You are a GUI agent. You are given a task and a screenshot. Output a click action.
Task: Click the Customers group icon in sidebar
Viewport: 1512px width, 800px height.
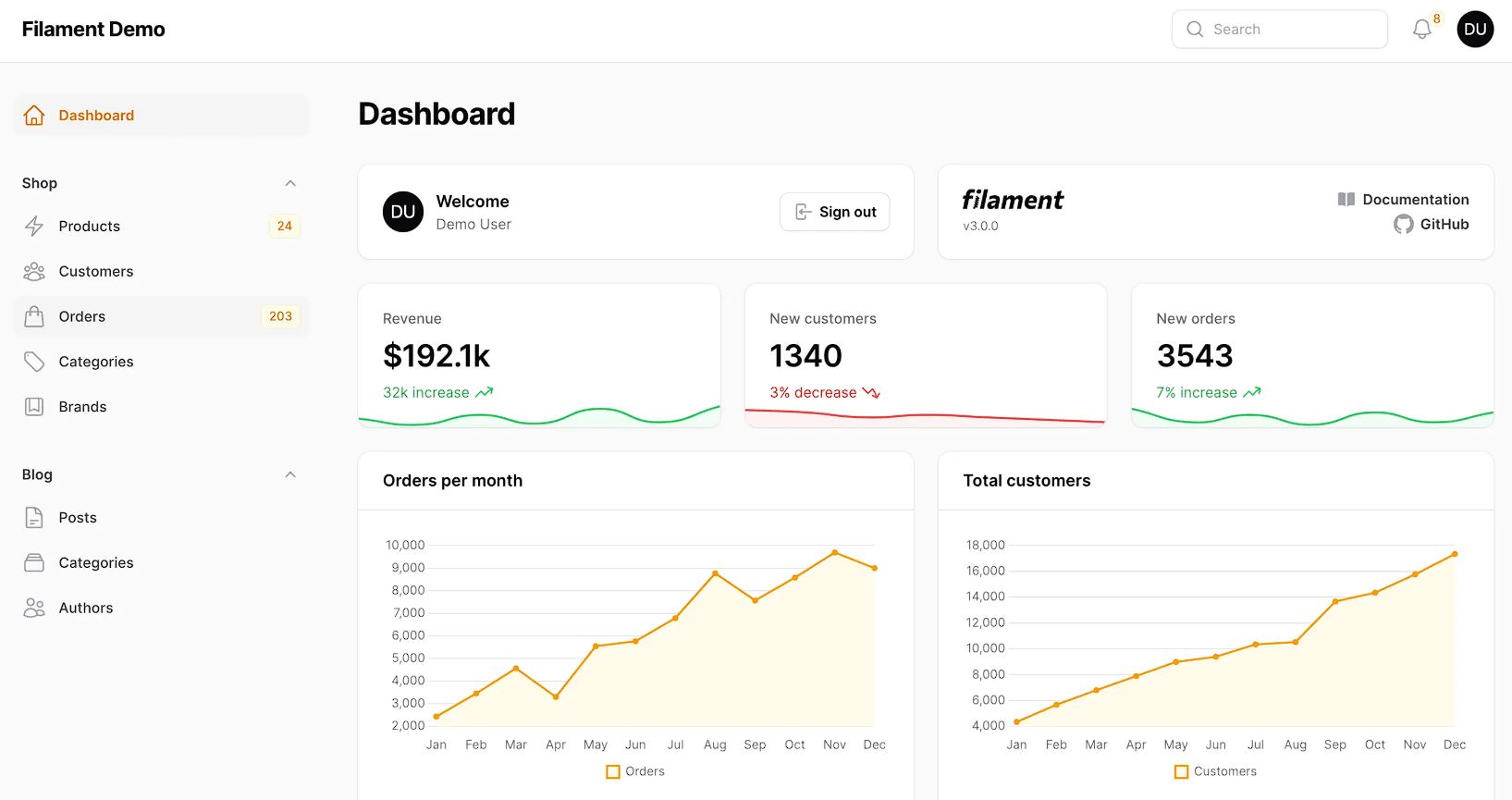(x=34, y=272)
